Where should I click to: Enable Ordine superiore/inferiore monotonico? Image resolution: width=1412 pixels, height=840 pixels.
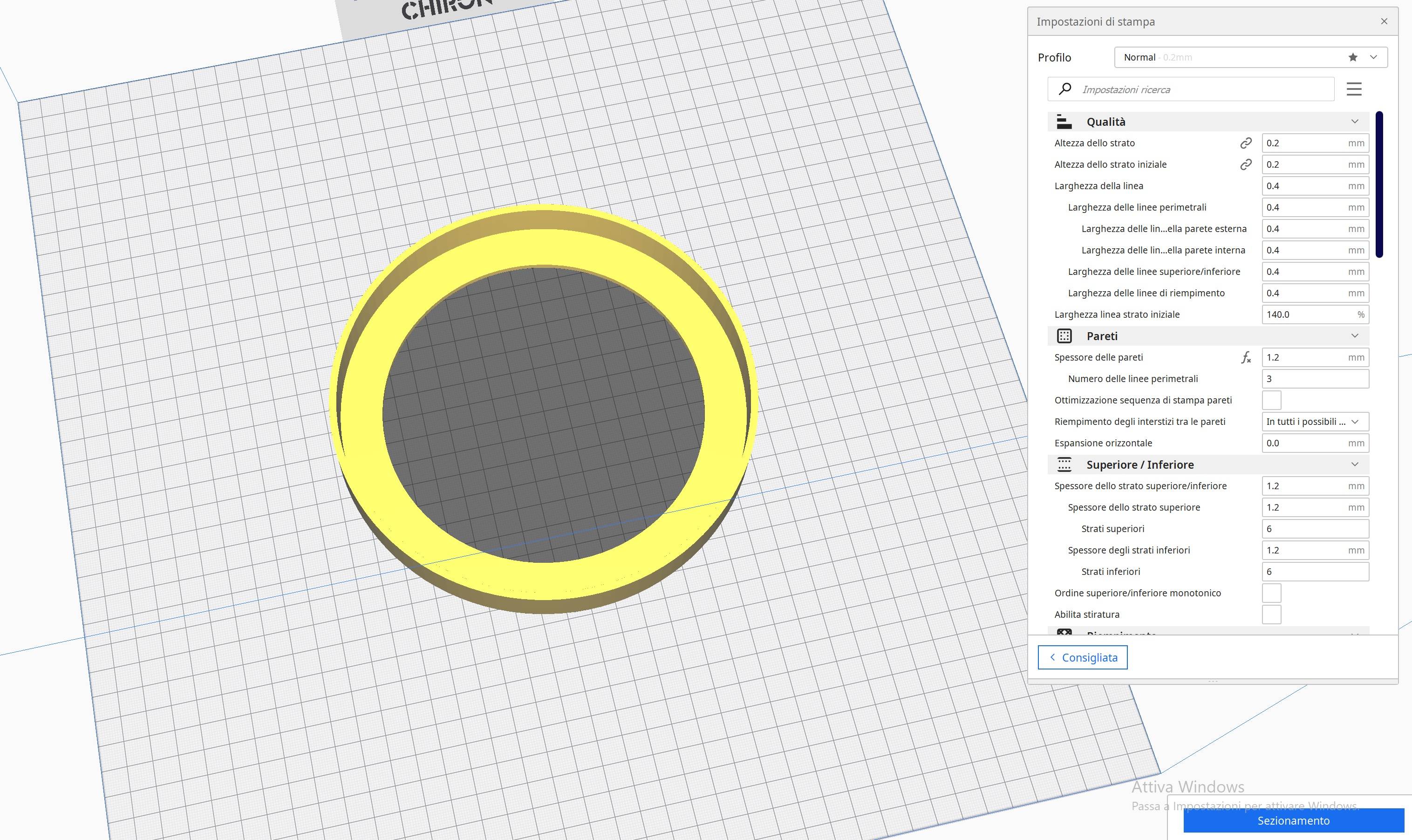(x=1272, y=593)
